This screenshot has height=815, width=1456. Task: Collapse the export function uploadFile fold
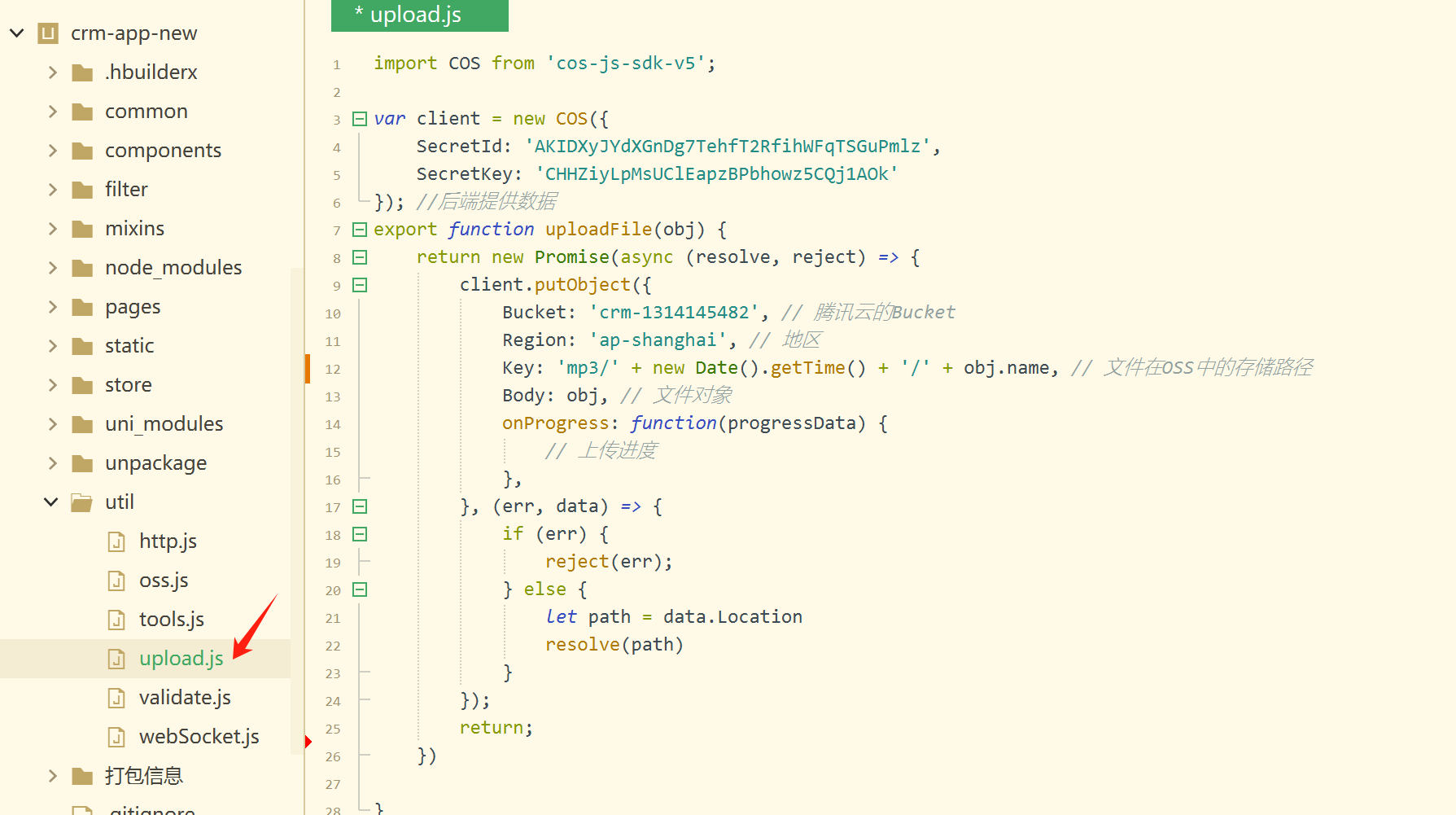tap(359, 230)
